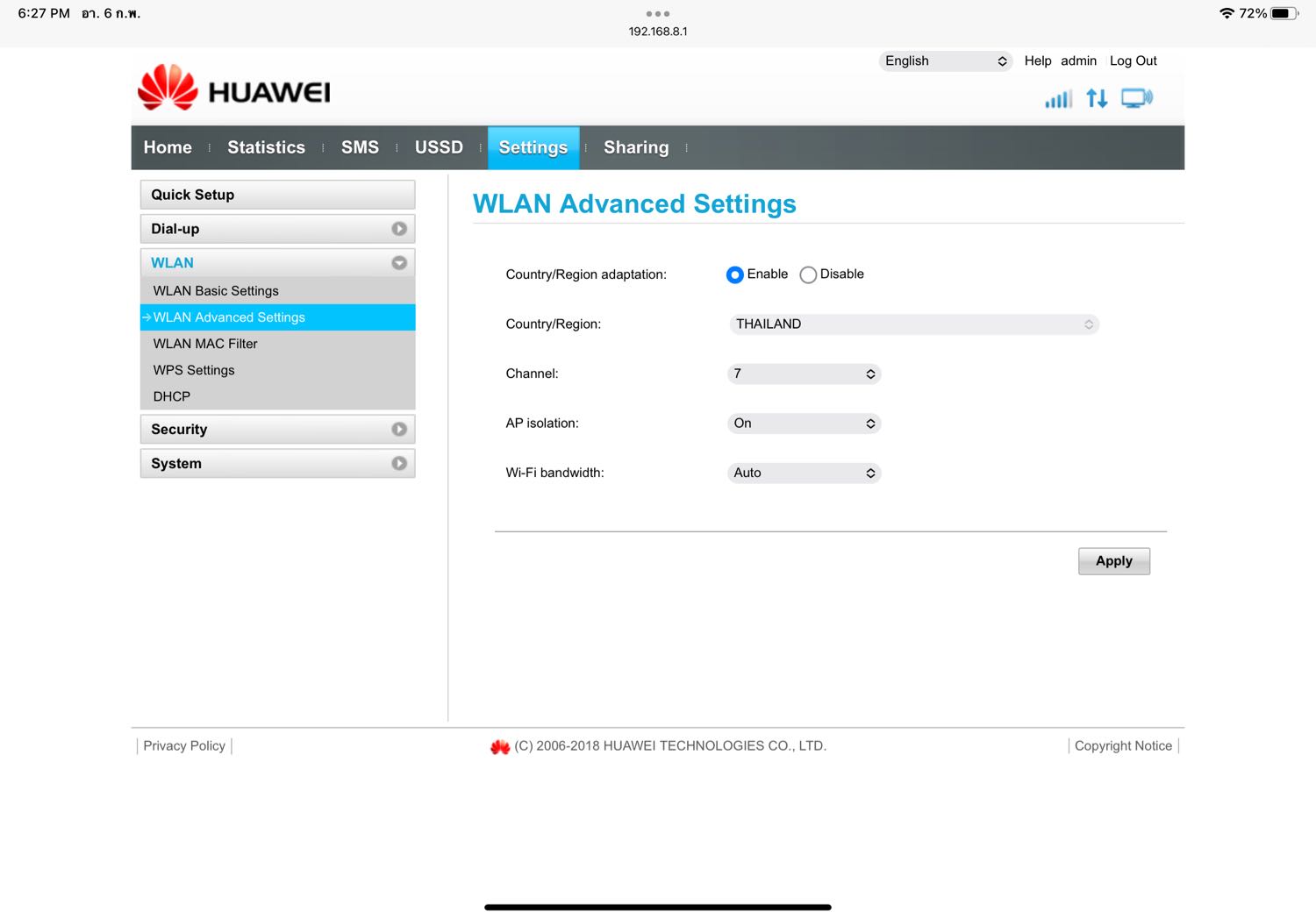This screenshot has height=919, width=1316.
Task: Expand the Dial-up sidebar section
Action: pos(277,229)
